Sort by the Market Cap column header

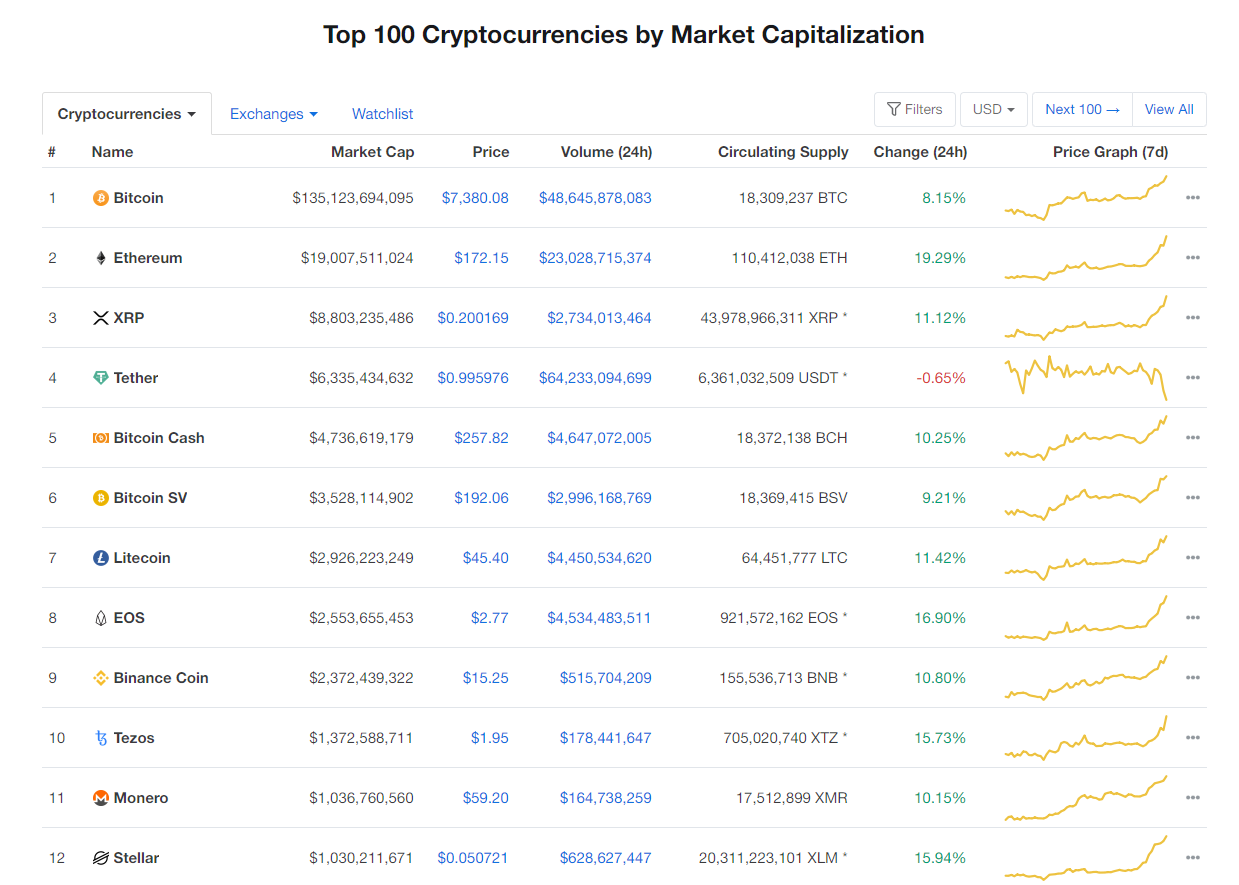coord(372,152)
